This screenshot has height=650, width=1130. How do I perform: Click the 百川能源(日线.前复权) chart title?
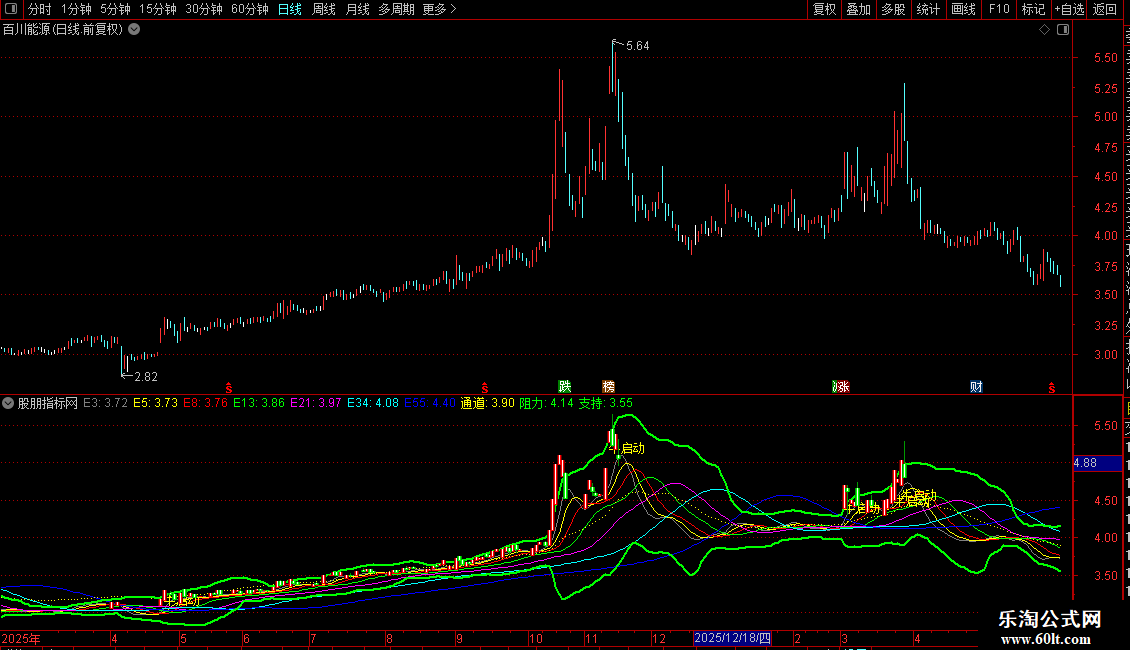tap(63, 30)
